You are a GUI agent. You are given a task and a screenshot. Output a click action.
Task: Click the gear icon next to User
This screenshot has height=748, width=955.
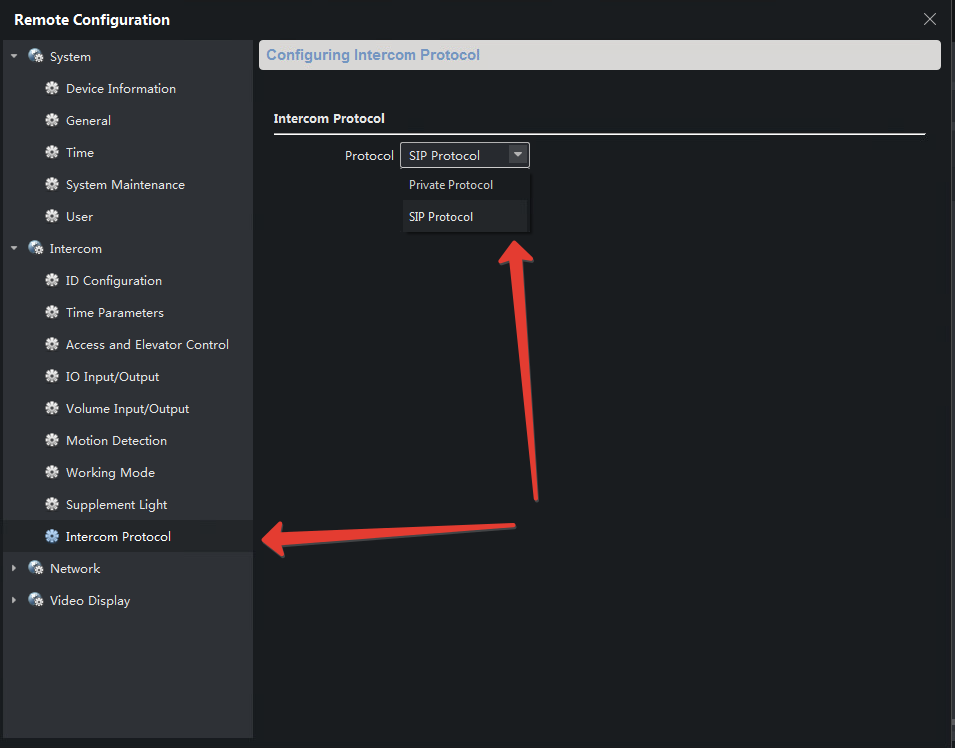tap(52, 217)
